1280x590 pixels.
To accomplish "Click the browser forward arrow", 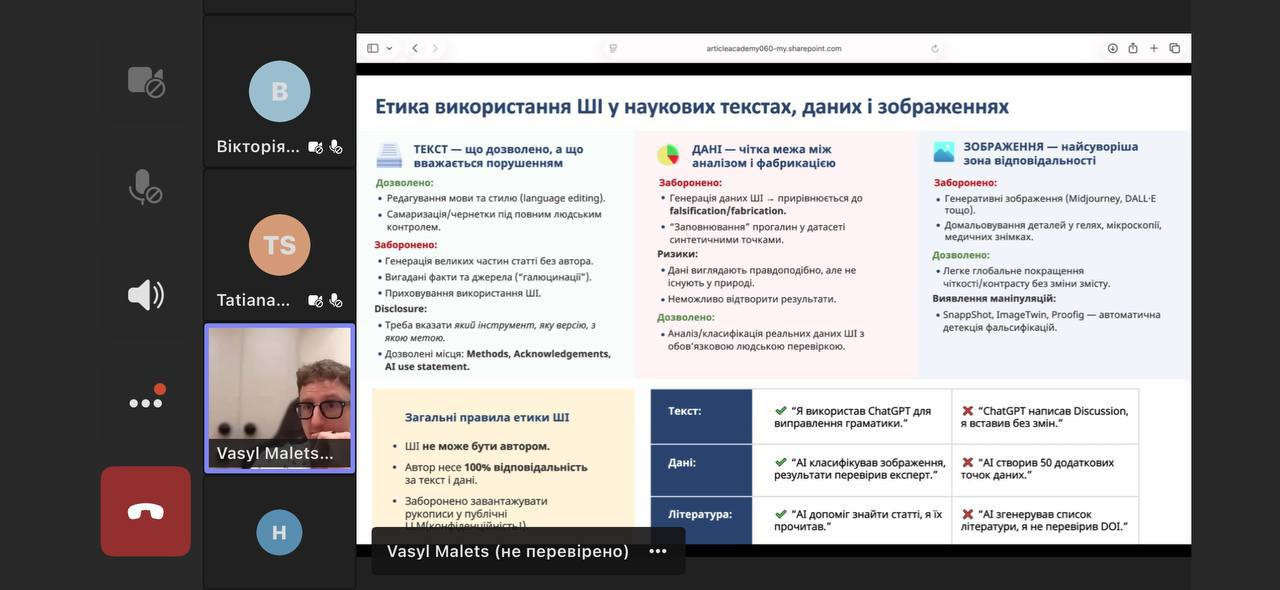I will pyautogui.click(x=435, y=48).
